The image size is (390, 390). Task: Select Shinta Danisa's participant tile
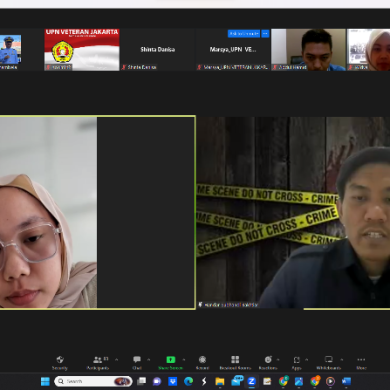point(158,50)
